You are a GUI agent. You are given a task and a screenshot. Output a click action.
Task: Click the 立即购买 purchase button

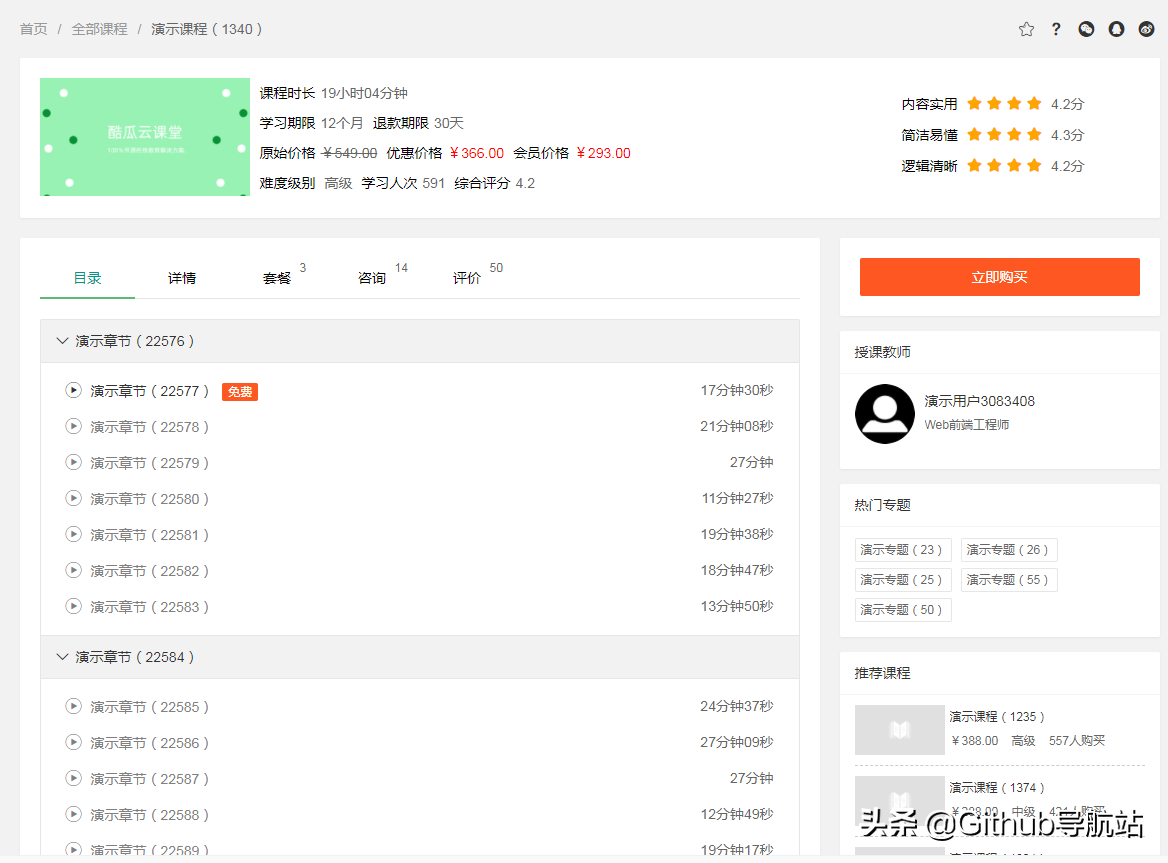[x=999, y=277]
